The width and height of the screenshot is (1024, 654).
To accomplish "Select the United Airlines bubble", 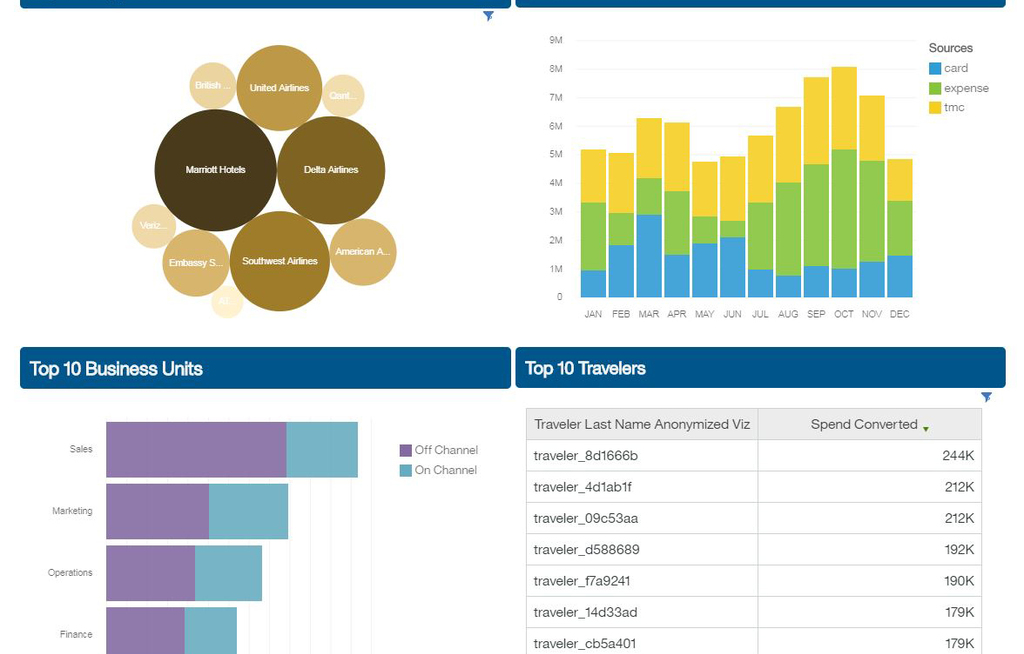I will pyautogui.click(x=279, y=88).
